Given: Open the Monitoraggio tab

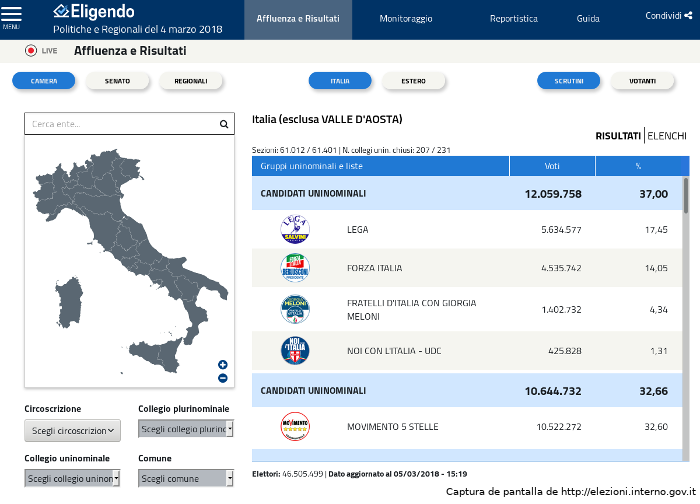Looking at the screenshot, I should click(x=406, y=19).
